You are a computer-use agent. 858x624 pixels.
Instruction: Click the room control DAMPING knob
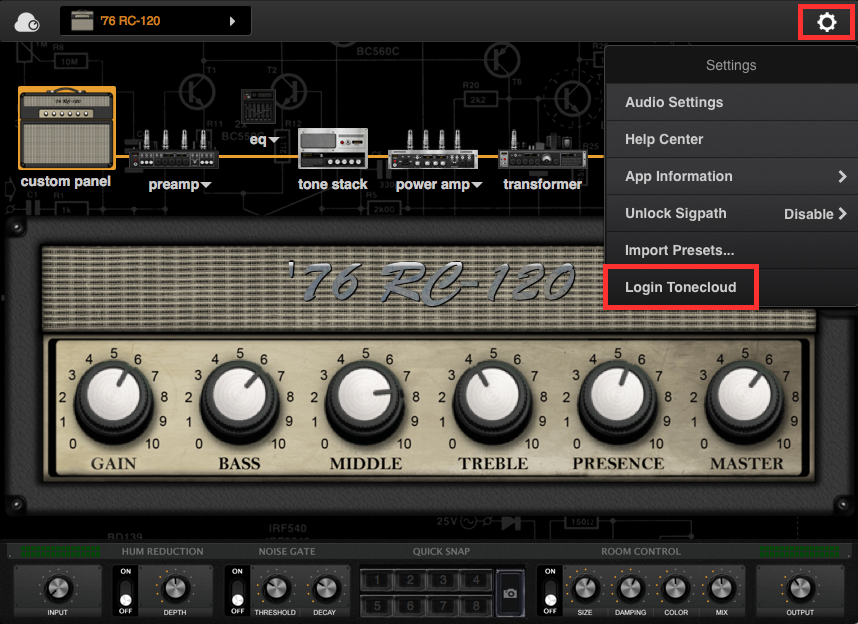pos(630,588)
